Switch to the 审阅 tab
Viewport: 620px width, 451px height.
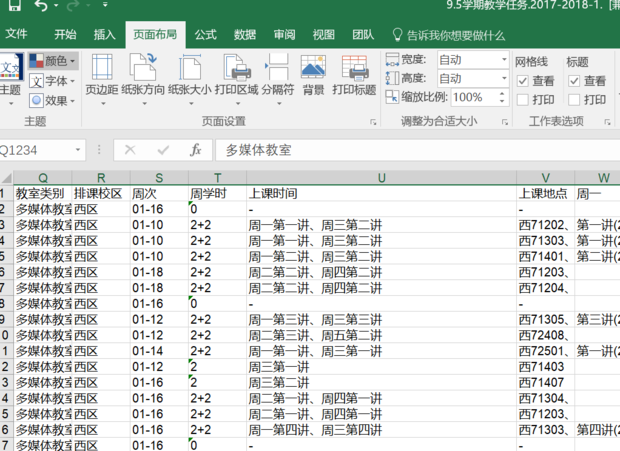(x=284, y=34)
